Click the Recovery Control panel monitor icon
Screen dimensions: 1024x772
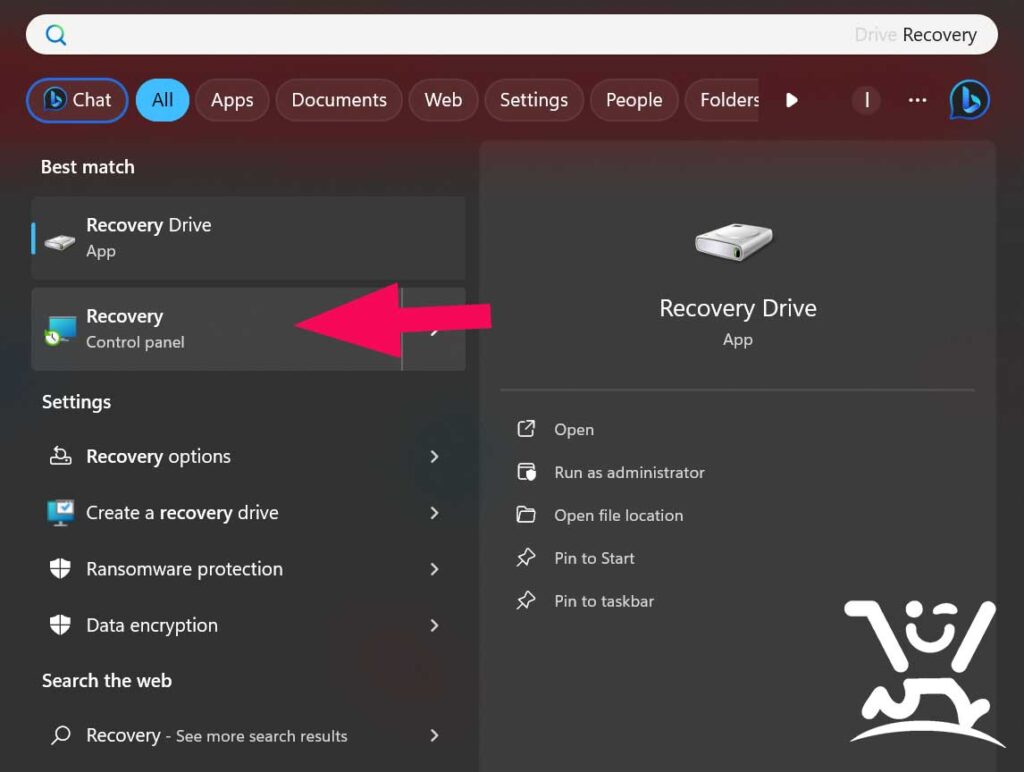coord(60,330)
